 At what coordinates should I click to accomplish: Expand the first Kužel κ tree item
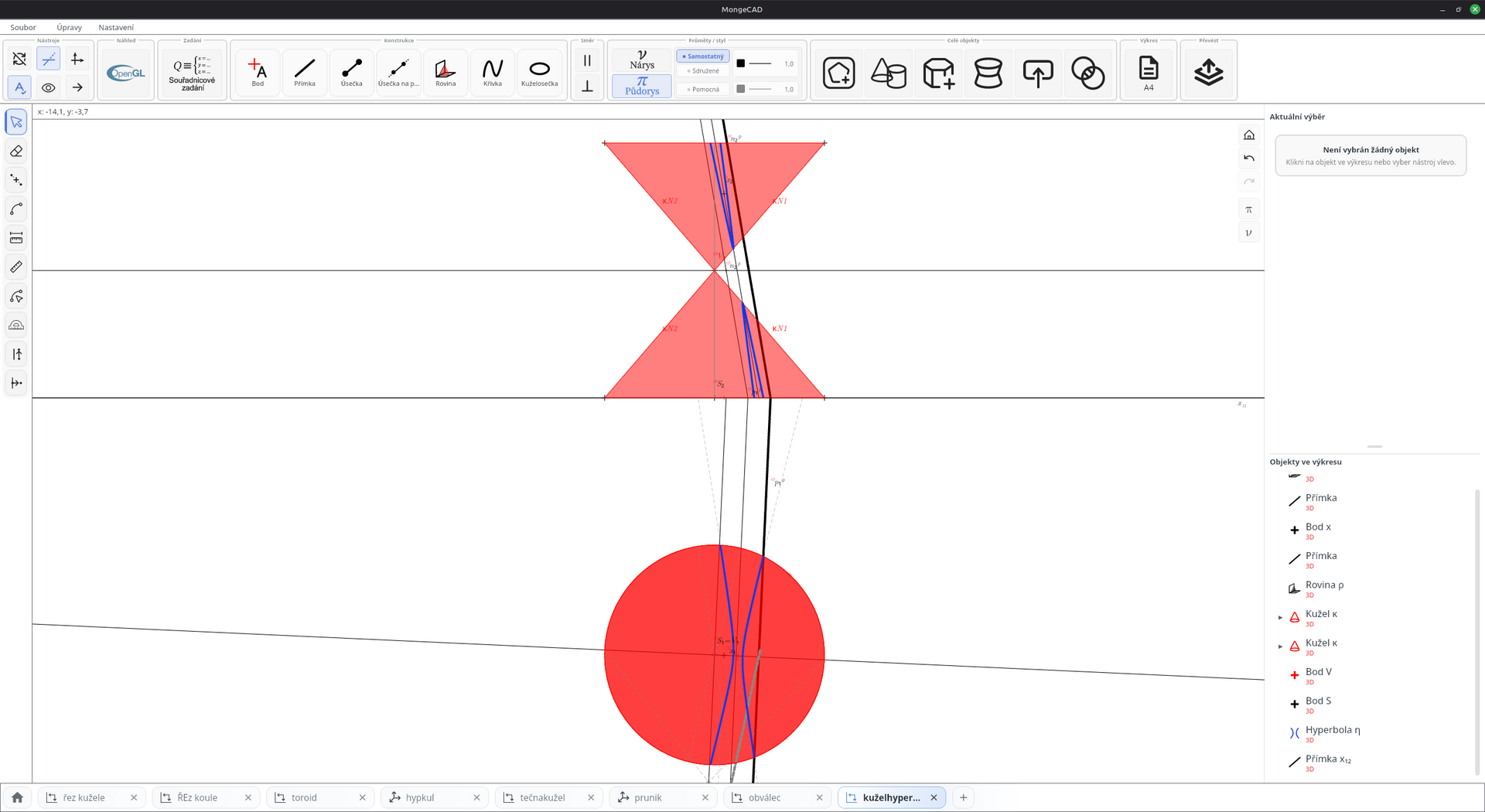1280,617
